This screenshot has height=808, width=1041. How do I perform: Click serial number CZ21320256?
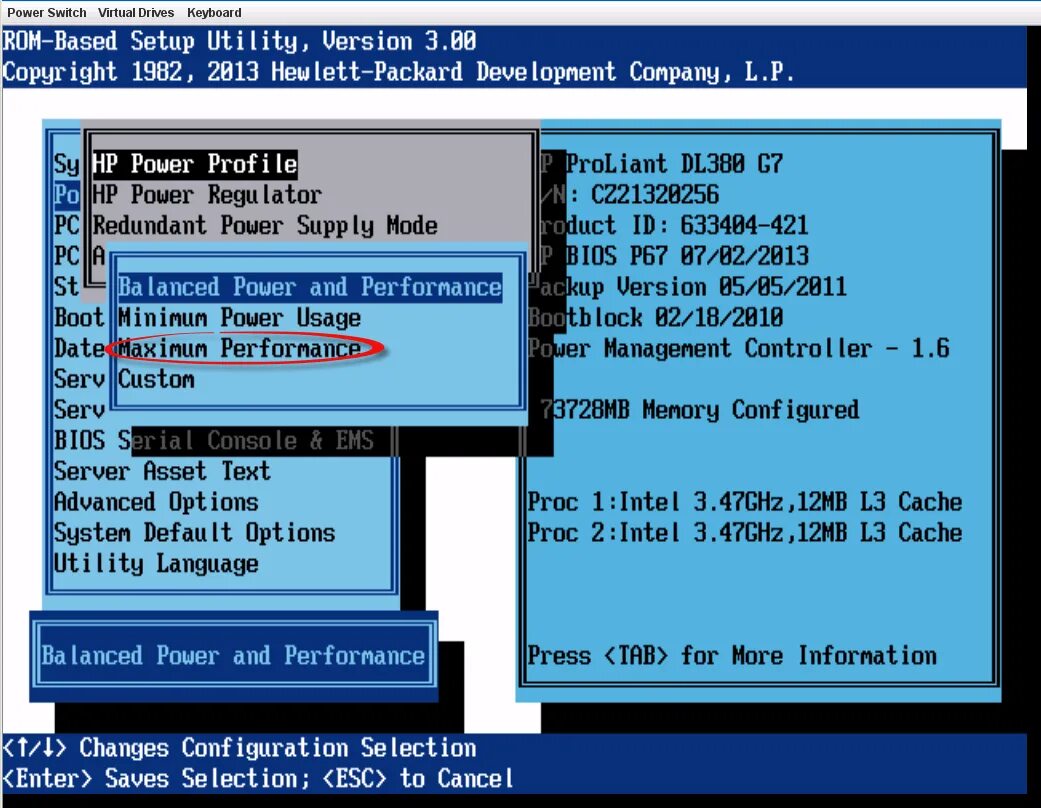coord(655,195)
